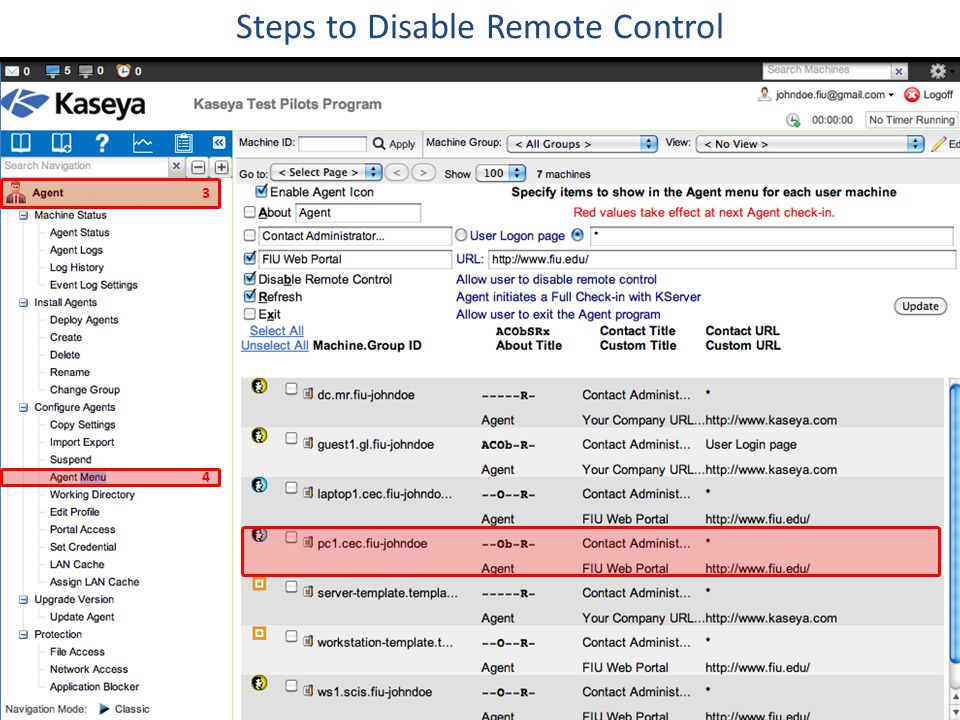Uncheck the FIU Web Portal checkbox

click(x=249, y=258)
